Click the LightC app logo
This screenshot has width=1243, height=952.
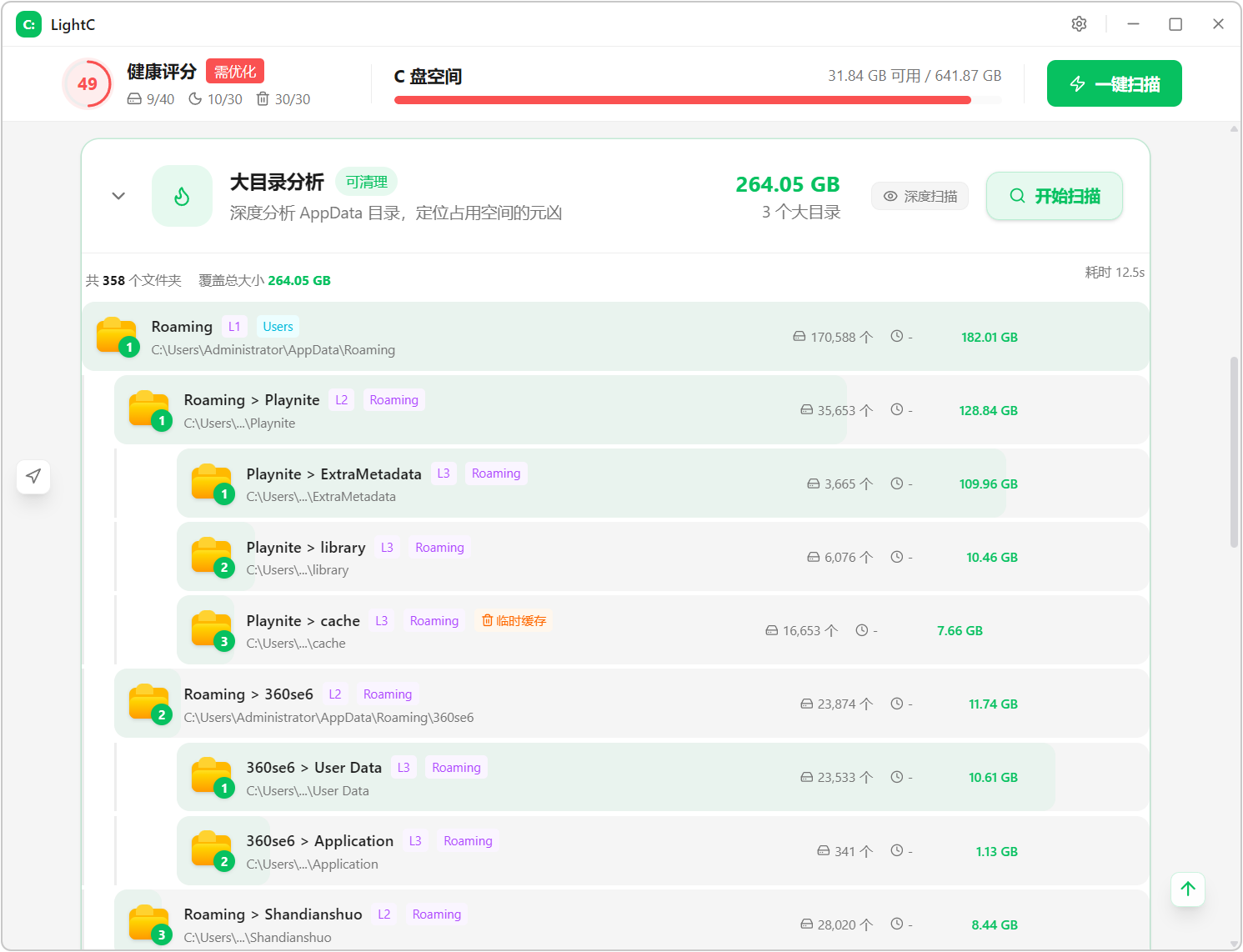28,24
